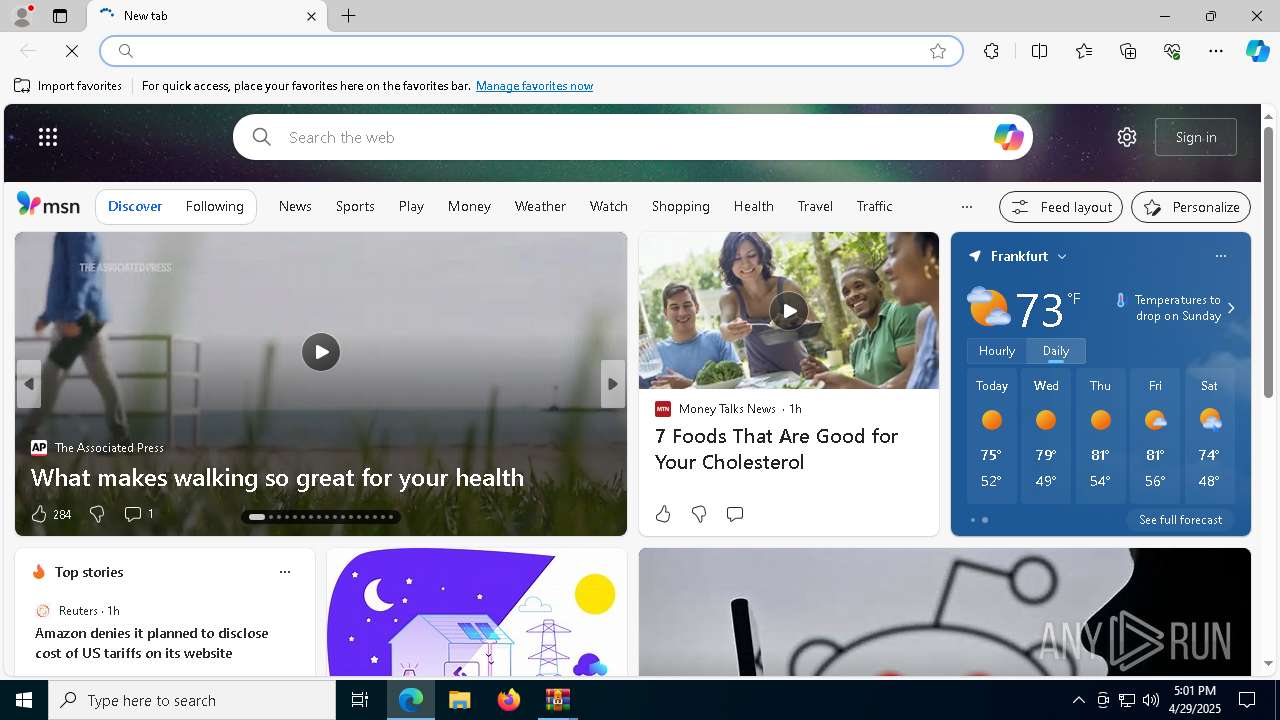The width and height of the screenshot is (1280, 720).
Task: Open Top stories more options
Action: click(285, 572)
